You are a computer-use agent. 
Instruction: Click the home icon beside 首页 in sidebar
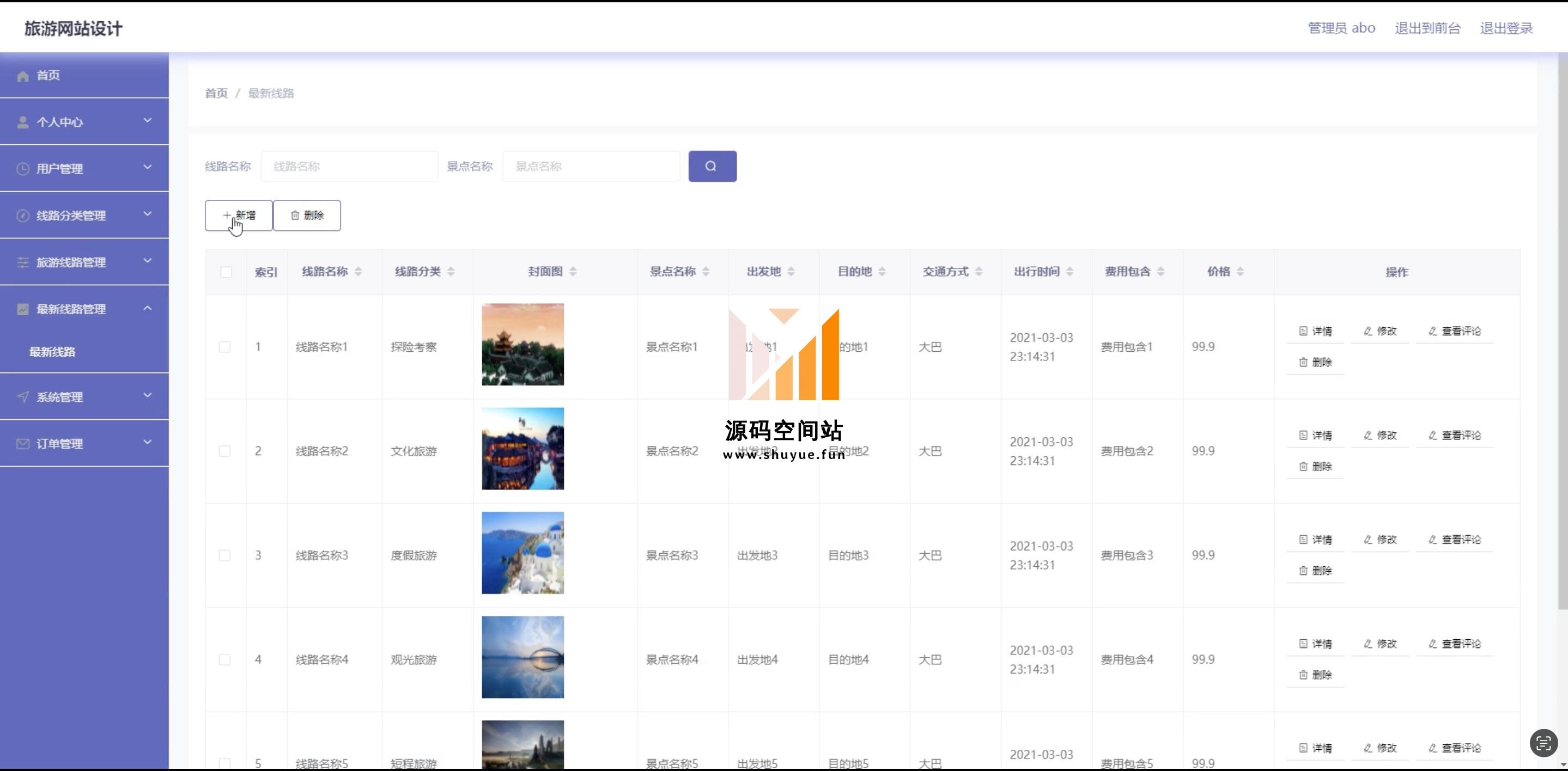click(23, 76)
